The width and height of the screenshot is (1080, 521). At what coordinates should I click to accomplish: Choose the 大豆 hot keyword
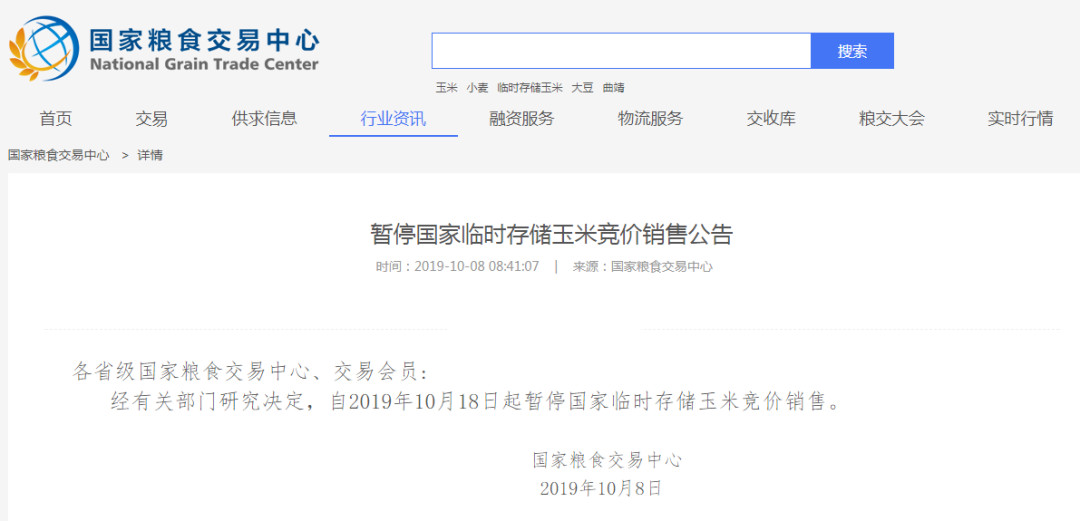point(582,88)
